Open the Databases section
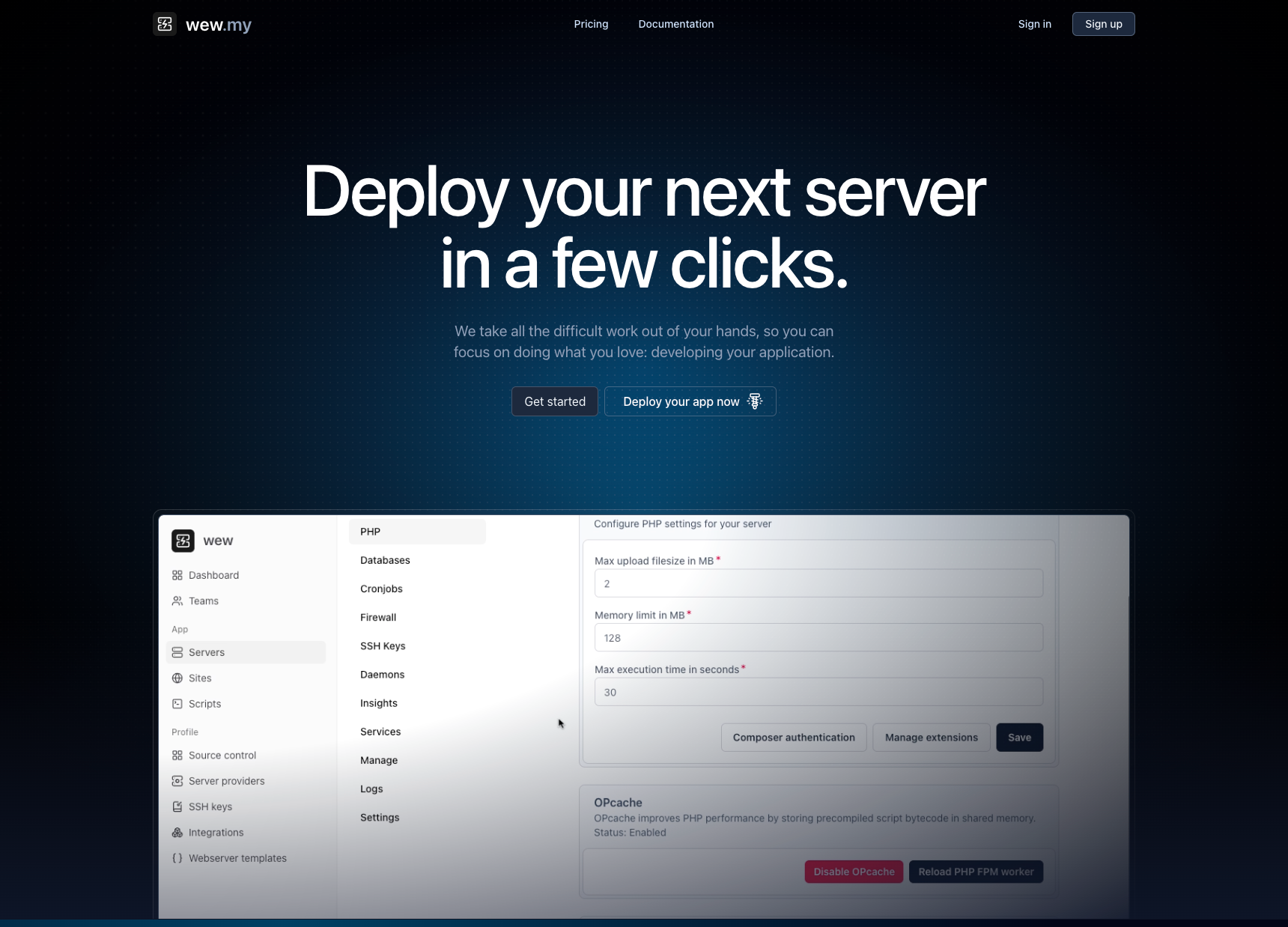 [x=385, y=560]
